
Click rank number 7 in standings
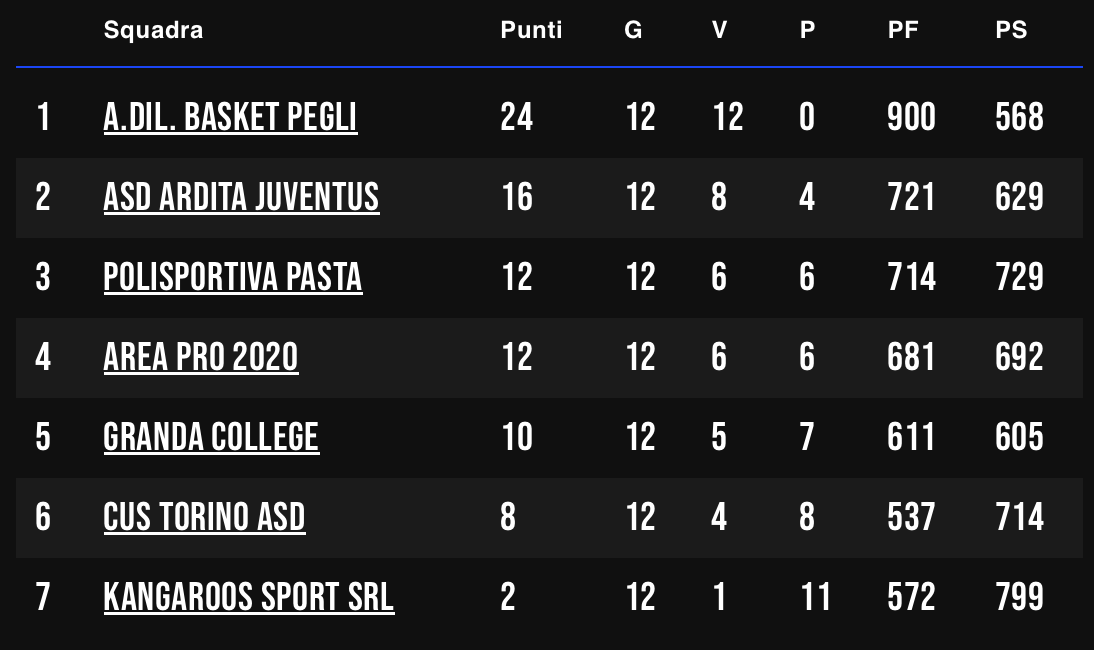pyautogui.click(x=43, y=598)
